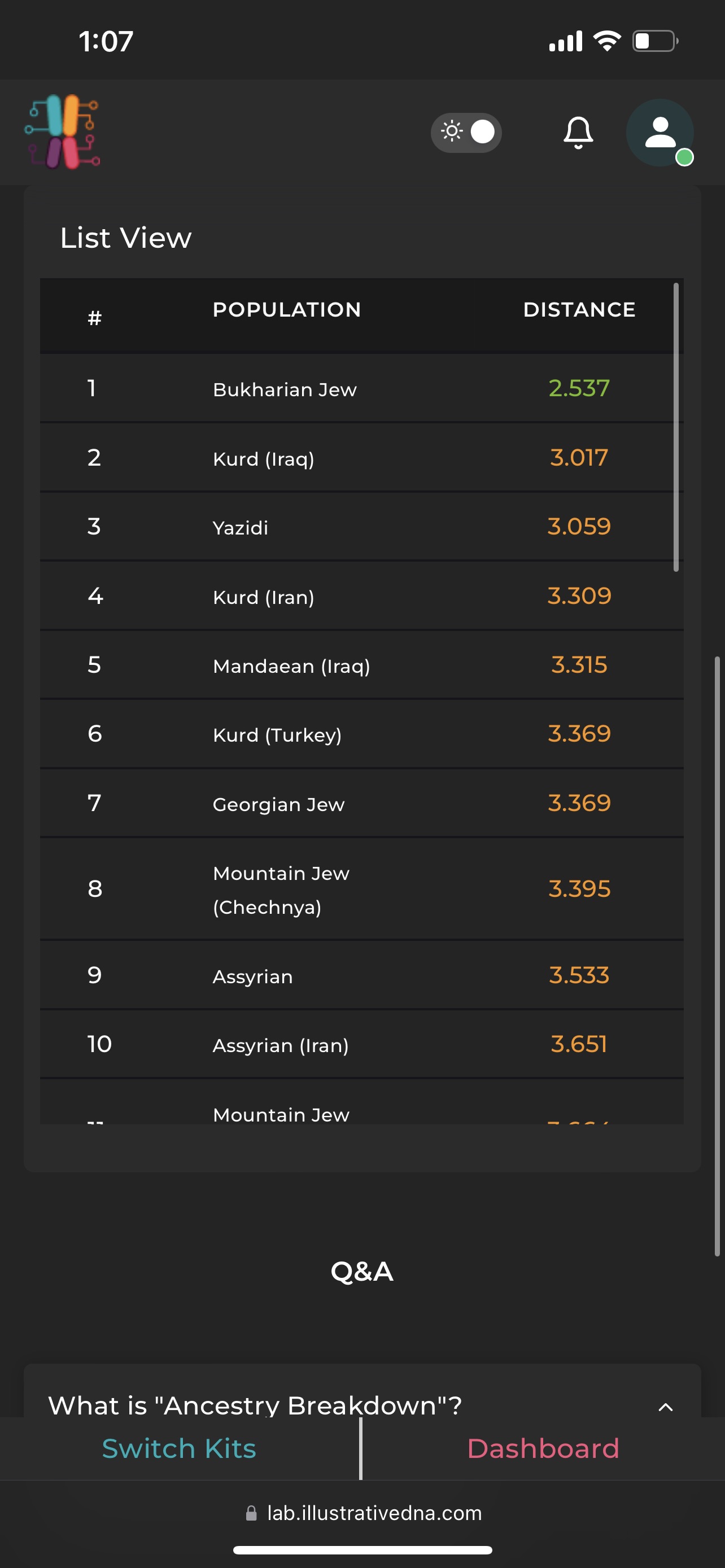This screenshot has width=725, height=1568.
Task: Tap the lab.illustrativedna.com address bar
Action: coord(363,1513)
